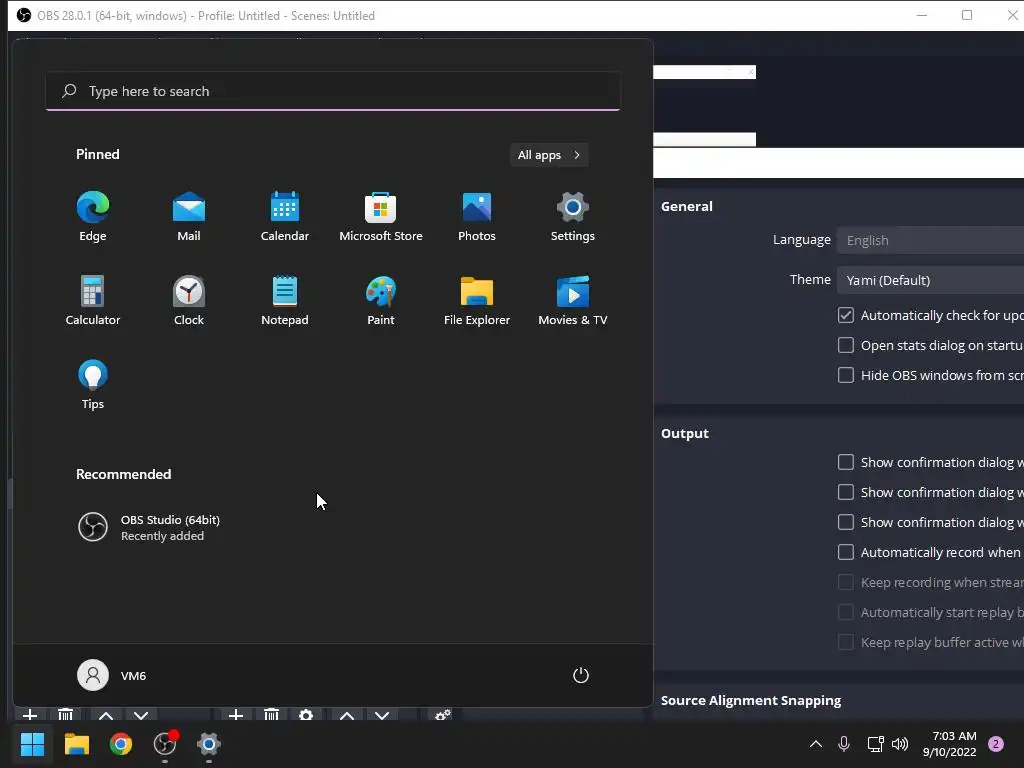Enable Automatically record when streaming

(x=846, y=552)
